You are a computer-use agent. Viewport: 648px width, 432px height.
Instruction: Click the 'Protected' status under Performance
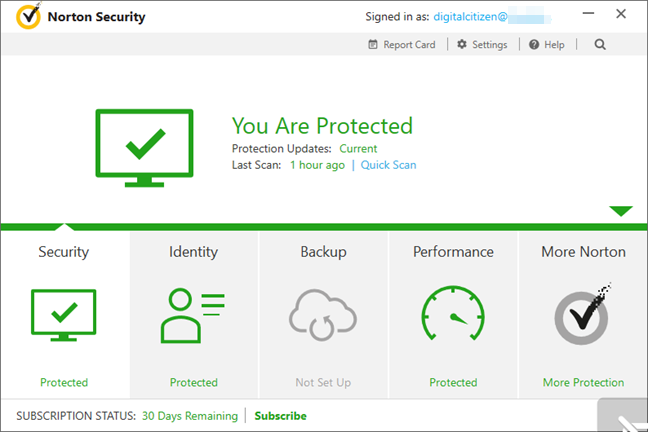pyautogui.click(x=453, y=382)
